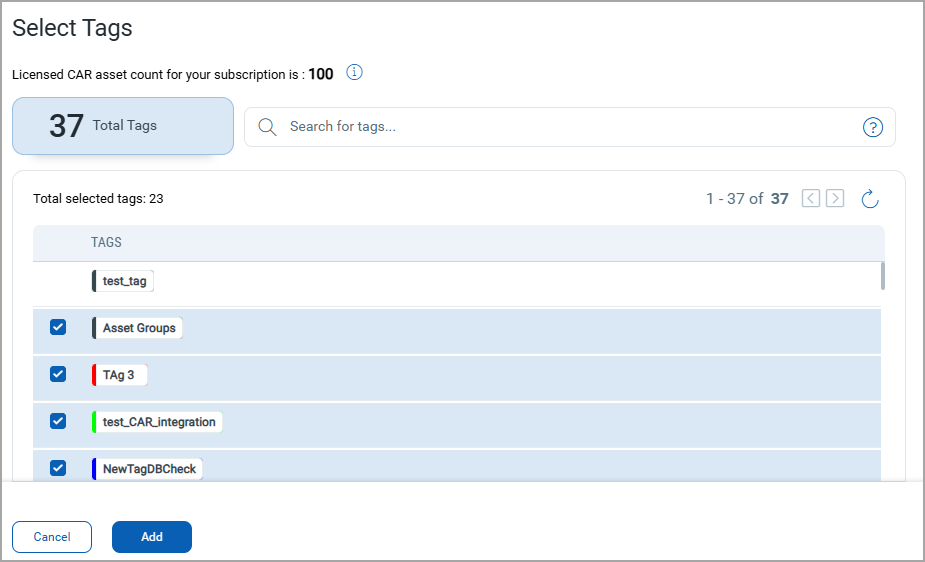Go to previous page of tags

click(x=811, y=198)
